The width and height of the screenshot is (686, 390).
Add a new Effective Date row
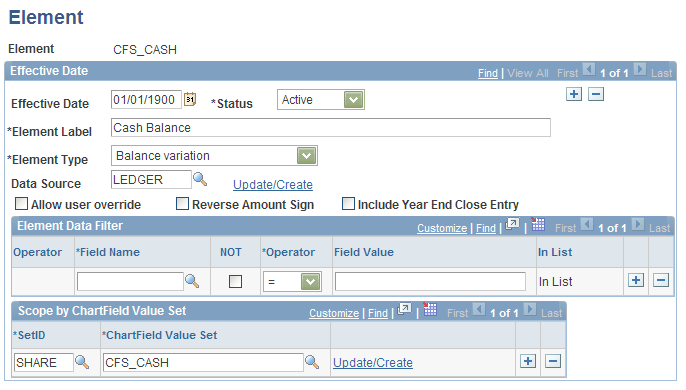coord(574,94)
